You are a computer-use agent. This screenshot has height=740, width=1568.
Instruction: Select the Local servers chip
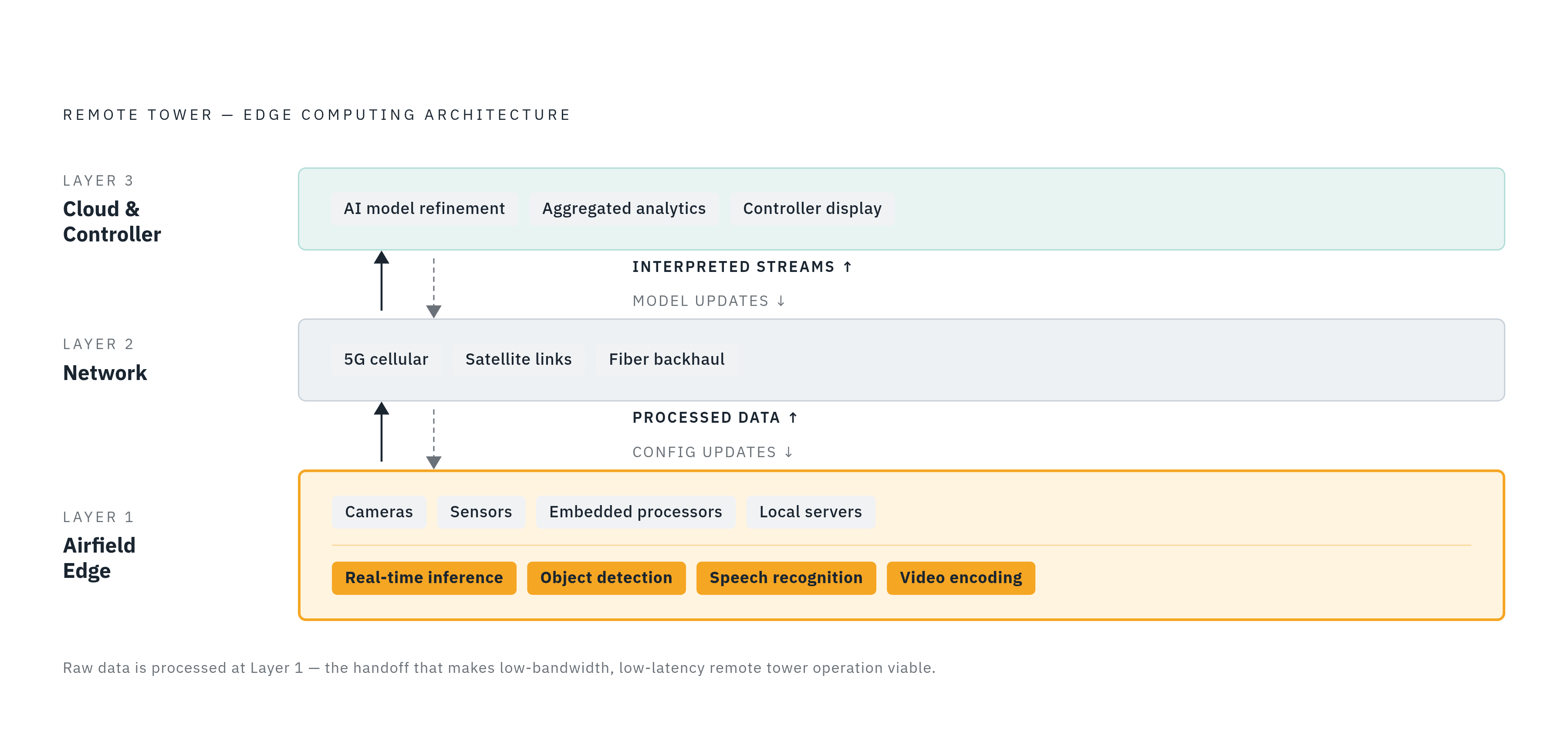(810, 512)
